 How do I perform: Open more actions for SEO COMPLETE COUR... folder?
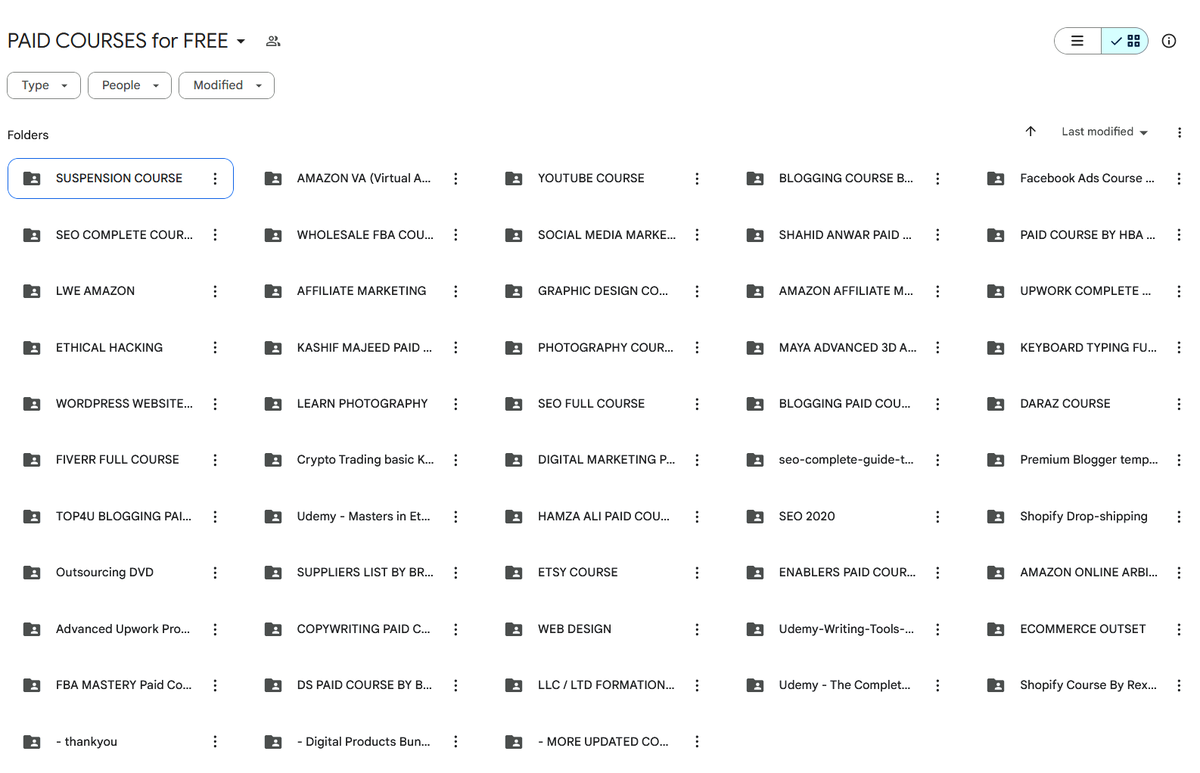215,235
